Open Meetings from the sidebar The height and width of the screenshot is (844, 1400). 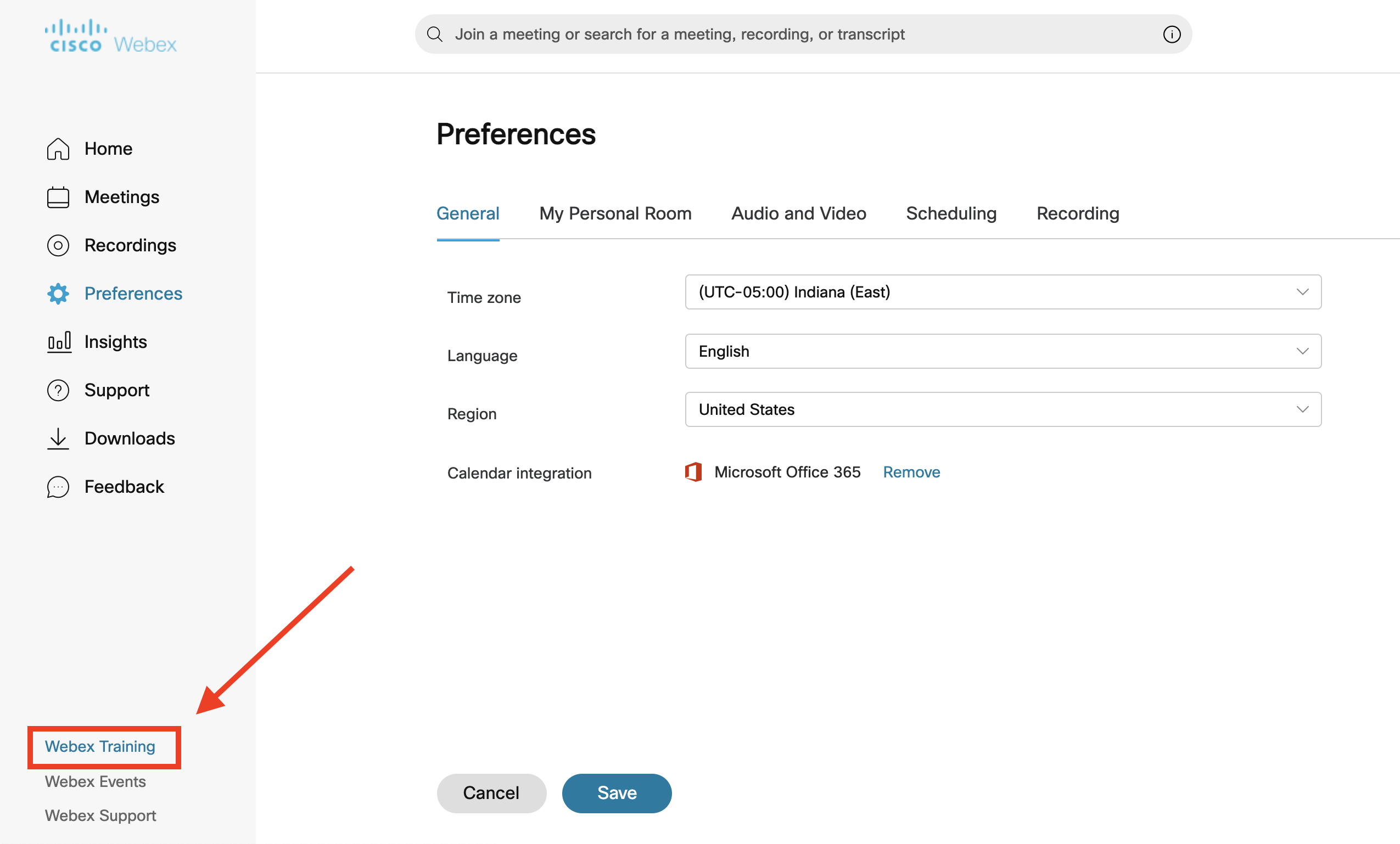coord(58,196)
